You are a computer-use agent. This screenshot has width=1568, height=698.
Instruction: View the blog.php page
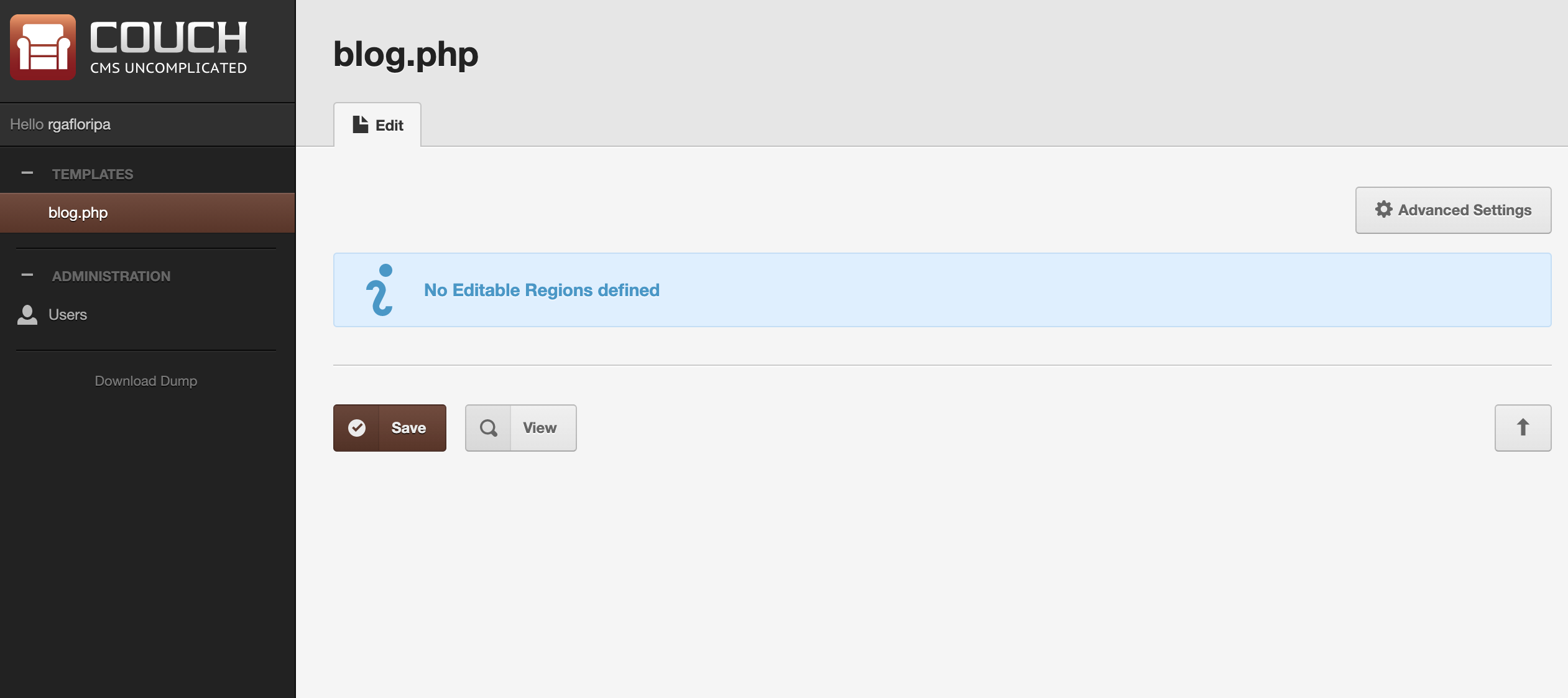521,428
